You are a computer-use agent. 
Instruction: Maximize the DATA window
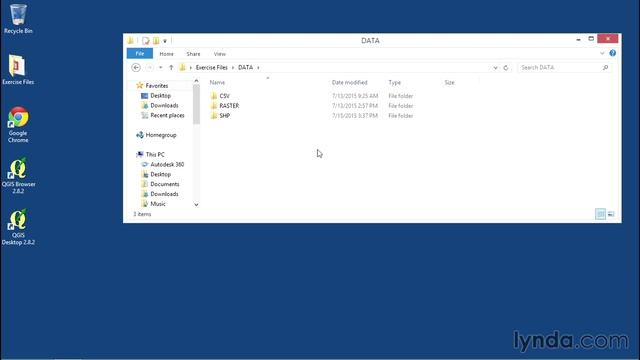coord(591,39)
